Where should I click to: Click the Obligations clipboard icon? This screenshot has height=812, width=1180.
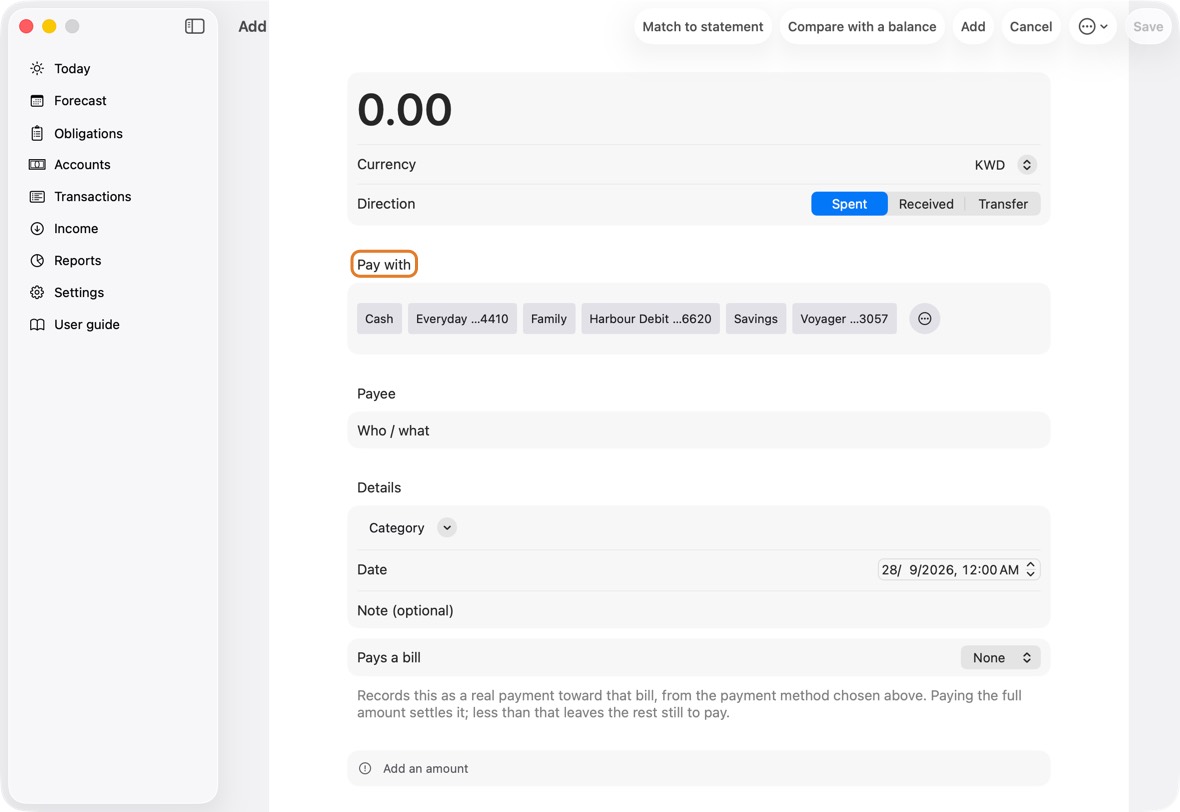[37, 133]
